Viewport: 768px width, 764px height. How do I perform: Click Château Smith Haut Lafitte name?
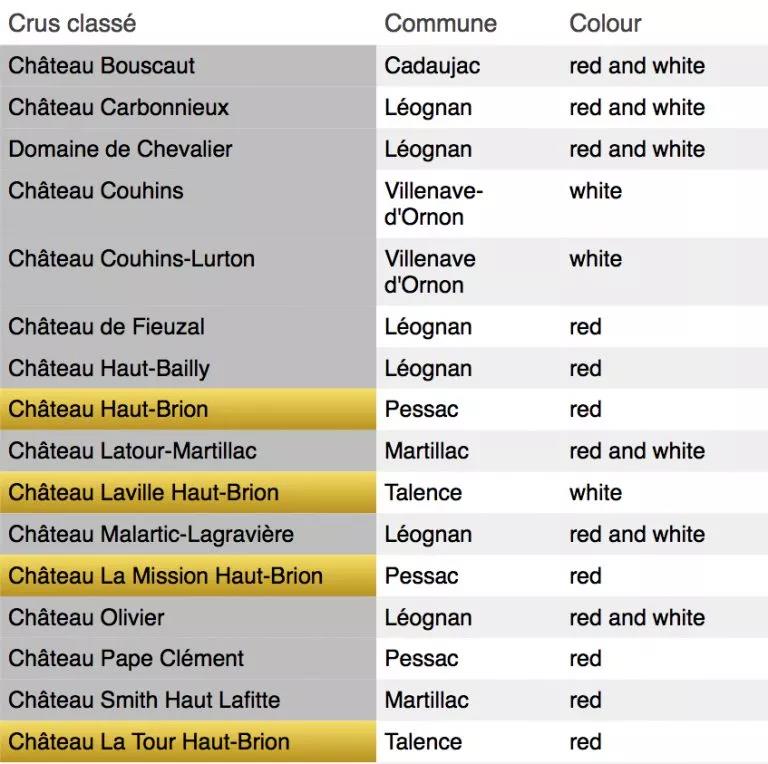(x=144, y=700)
